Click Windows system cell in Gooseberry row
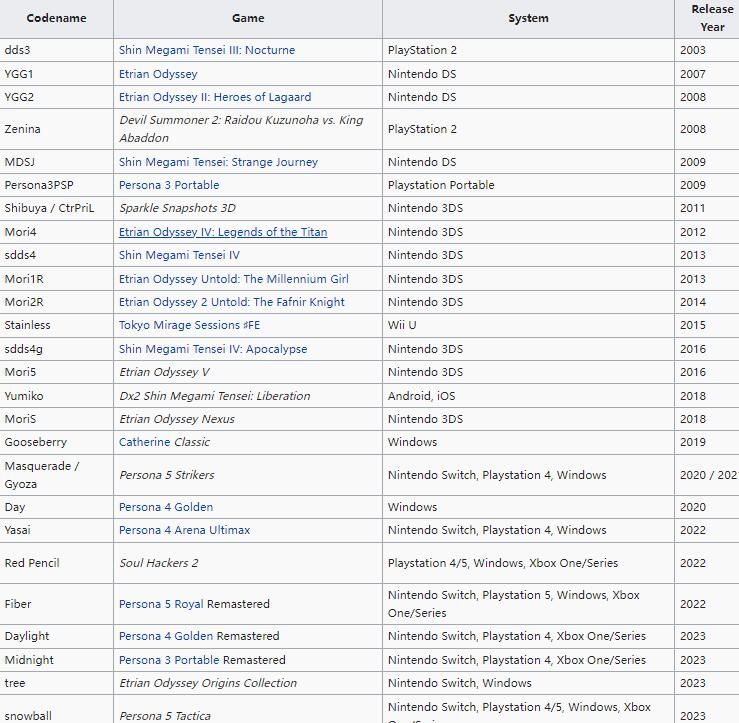 (x=528, y=442)
